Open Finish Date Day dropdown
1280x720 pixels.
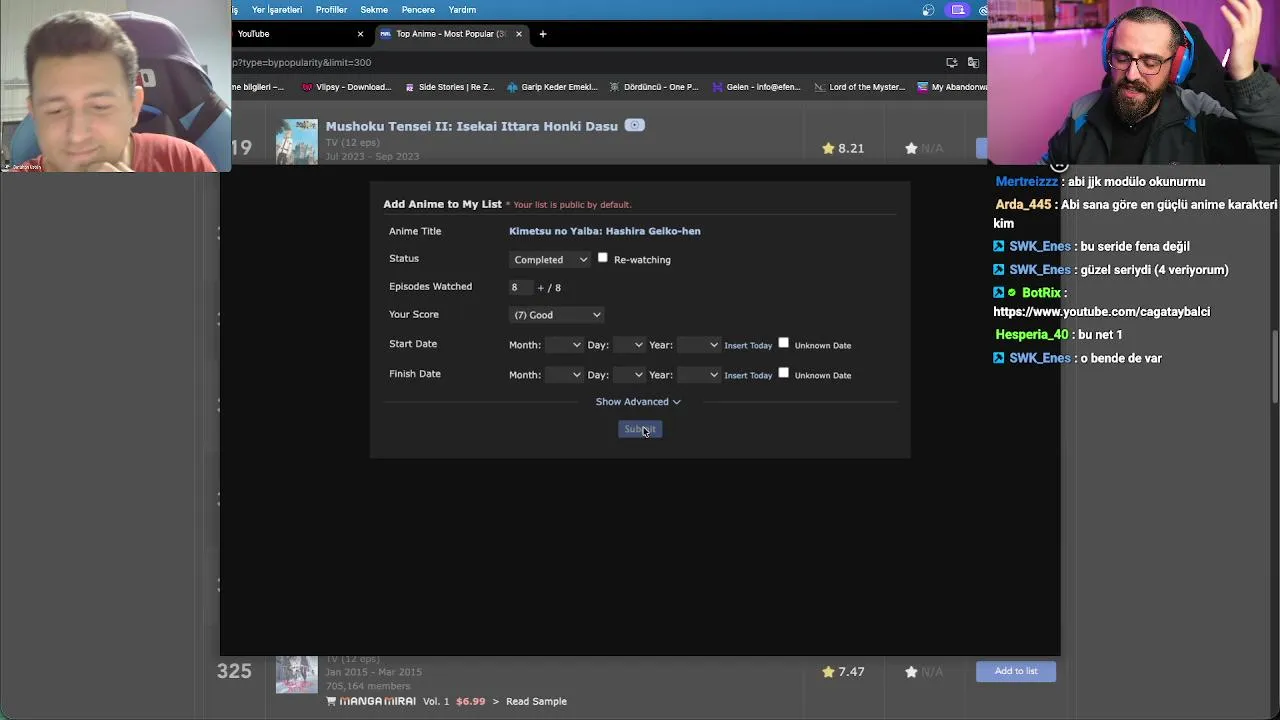point(628,375)
